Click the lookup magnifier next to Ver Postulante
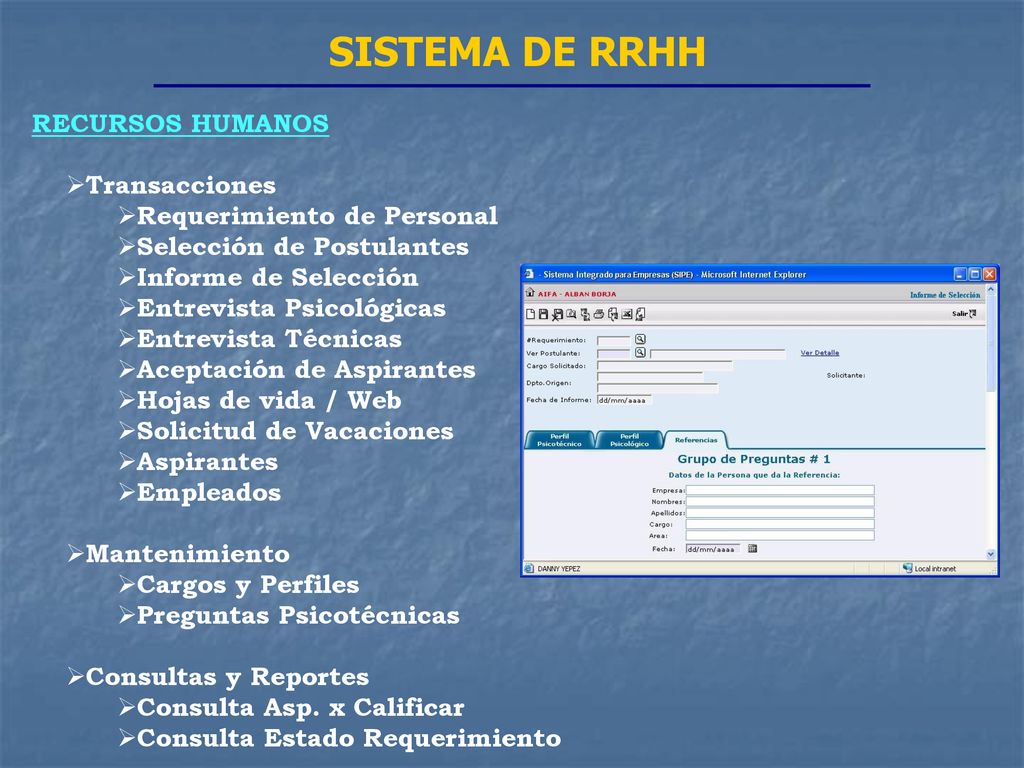1024x768 pixels. tap(640, 352)
